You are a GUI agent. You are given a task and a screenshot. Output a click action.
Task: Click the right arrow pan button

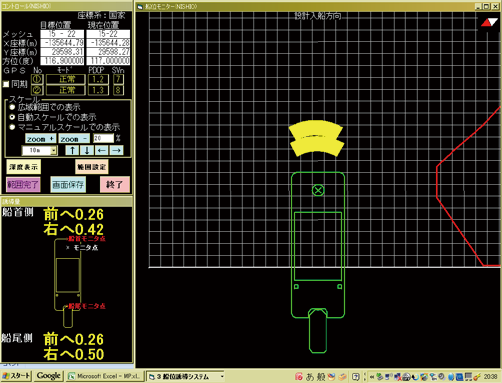[x=116, y=150]
